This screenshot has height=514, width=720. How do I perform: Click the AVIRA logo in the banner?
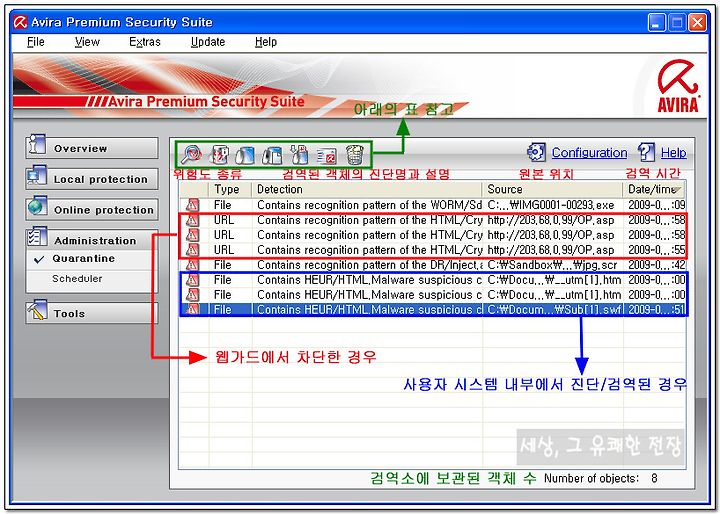[x=678, y=86]
